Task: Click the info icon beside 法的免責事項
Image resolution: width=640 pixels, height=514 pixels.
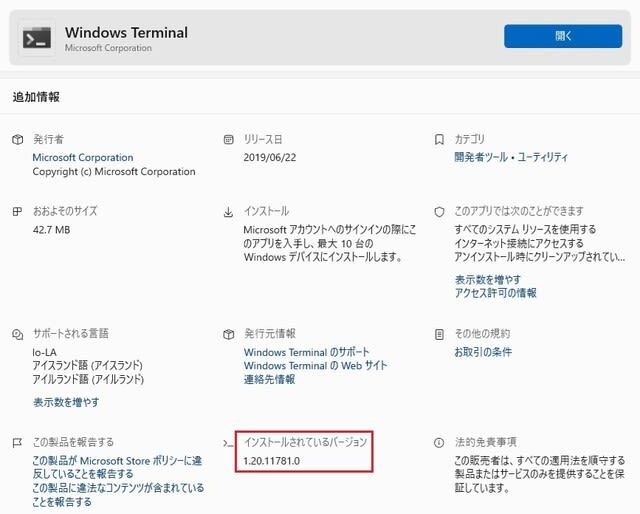Action: click(439, 443)
